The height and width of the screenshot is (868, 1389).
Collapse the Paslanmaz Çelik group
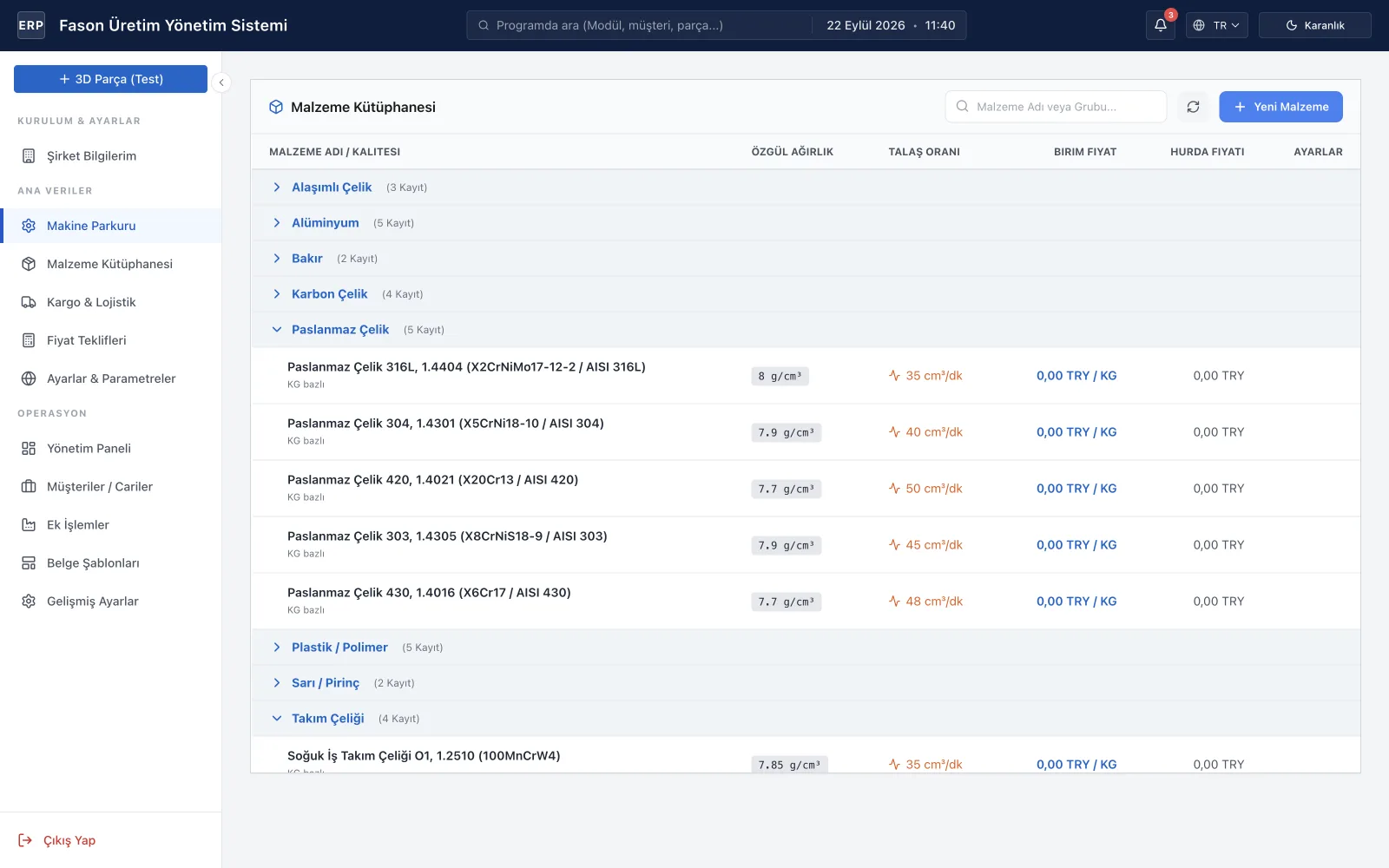(x=277, y=330)
